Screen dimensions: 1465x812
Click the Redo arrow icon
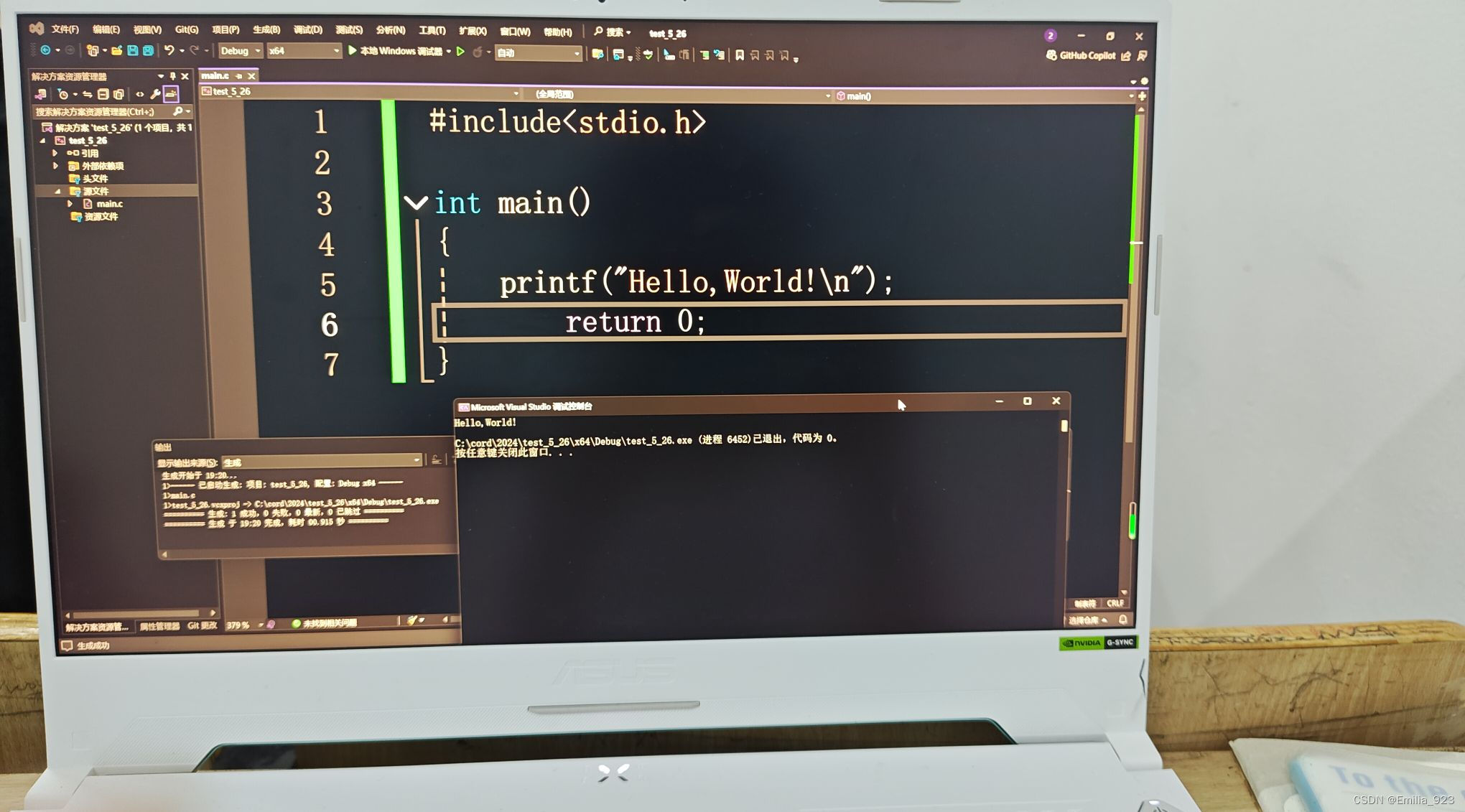point(194,50)
